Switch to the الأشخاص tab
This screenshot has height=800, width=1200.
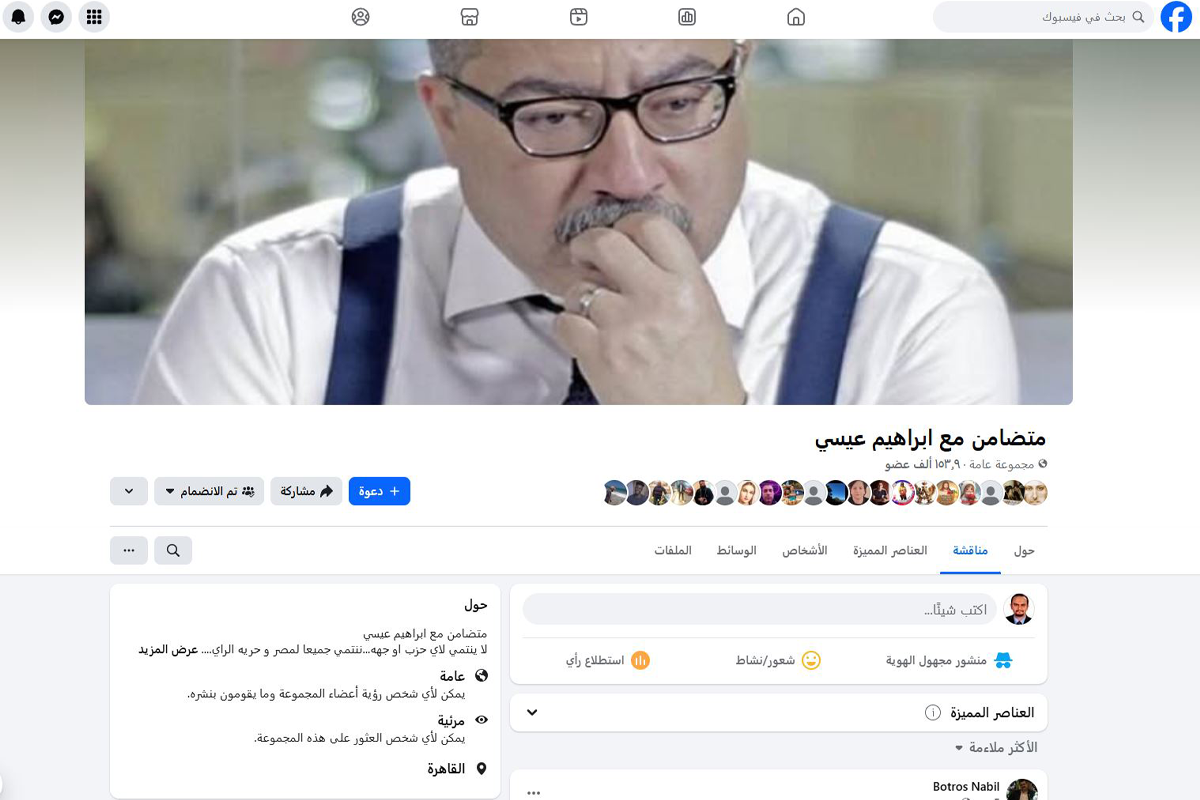click(x=805, y=551)
